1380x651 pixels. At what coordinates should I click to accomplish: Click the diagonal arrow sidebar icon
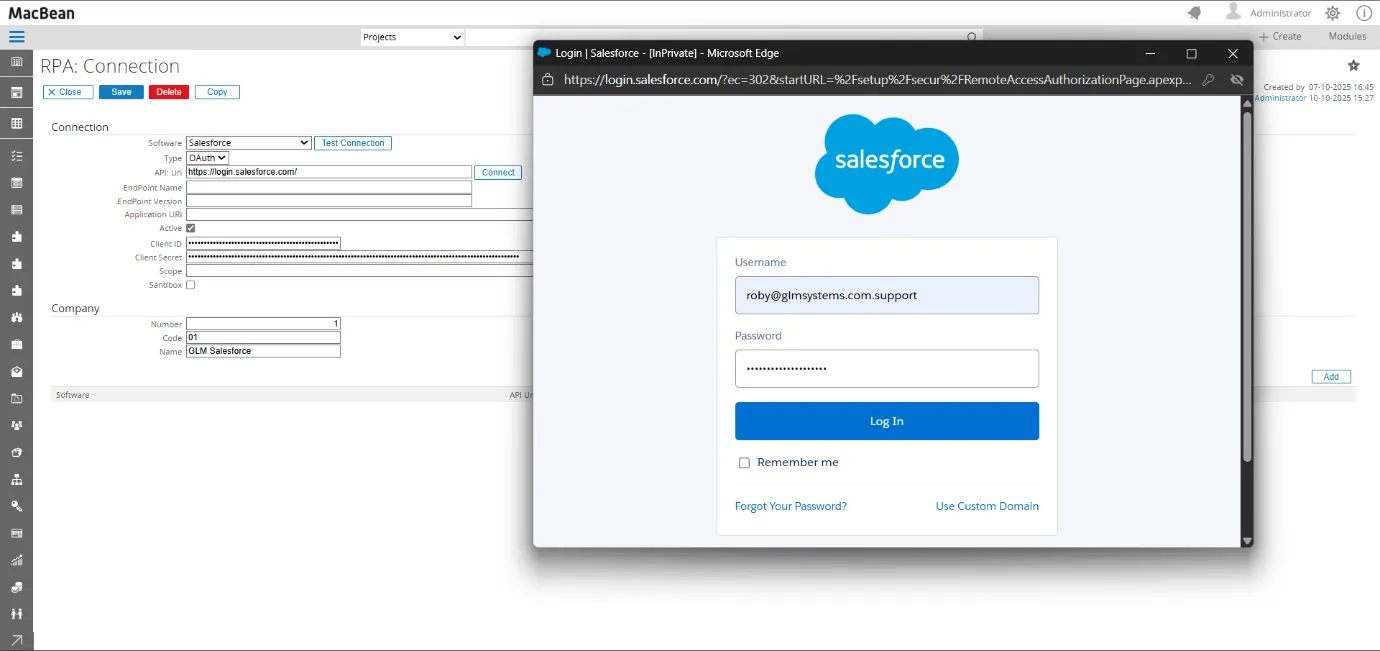tap(17, 640)
